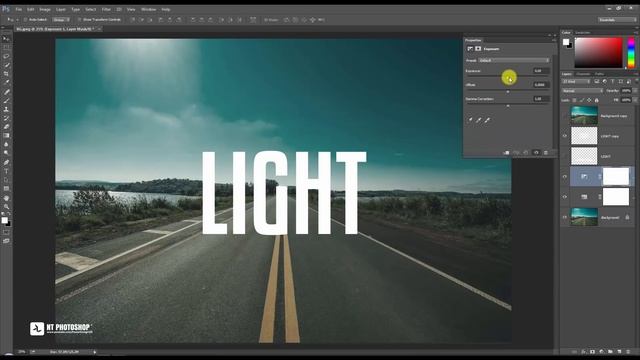
Task: Open the Color panel flyout menu
Action: click(x=636, y=33)
